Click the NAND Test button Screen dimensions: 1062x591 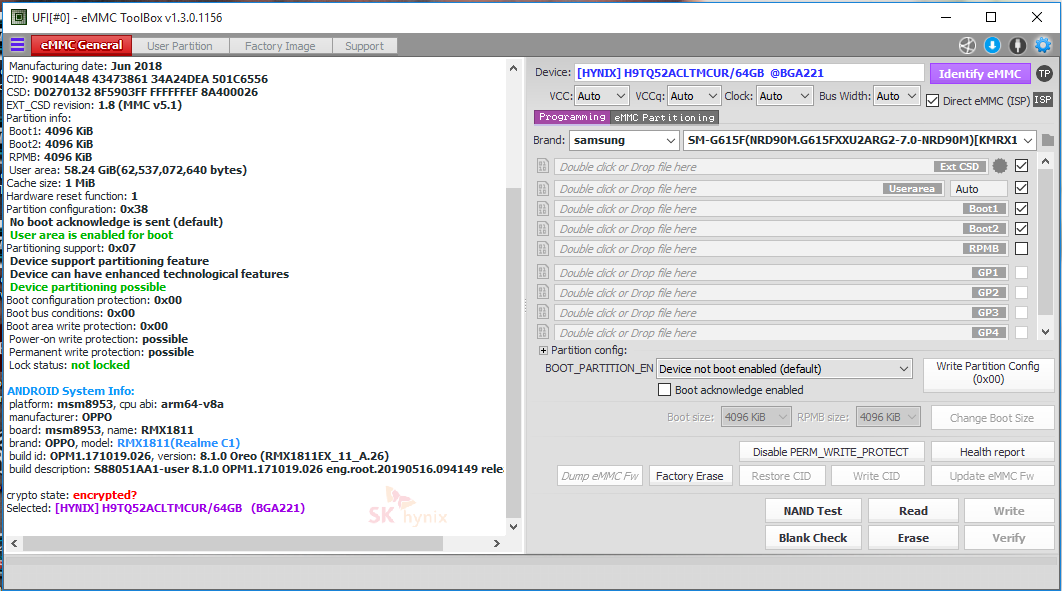(x=813, y=511)
